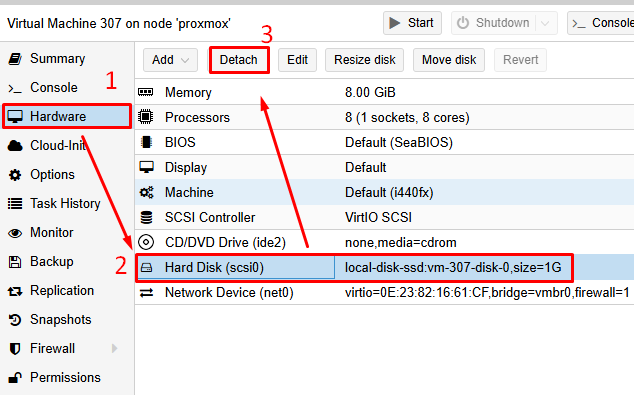Expand the Shutdown options arrow
The width and height of the screenshot is (634, 395).
(x=545, y=23)
